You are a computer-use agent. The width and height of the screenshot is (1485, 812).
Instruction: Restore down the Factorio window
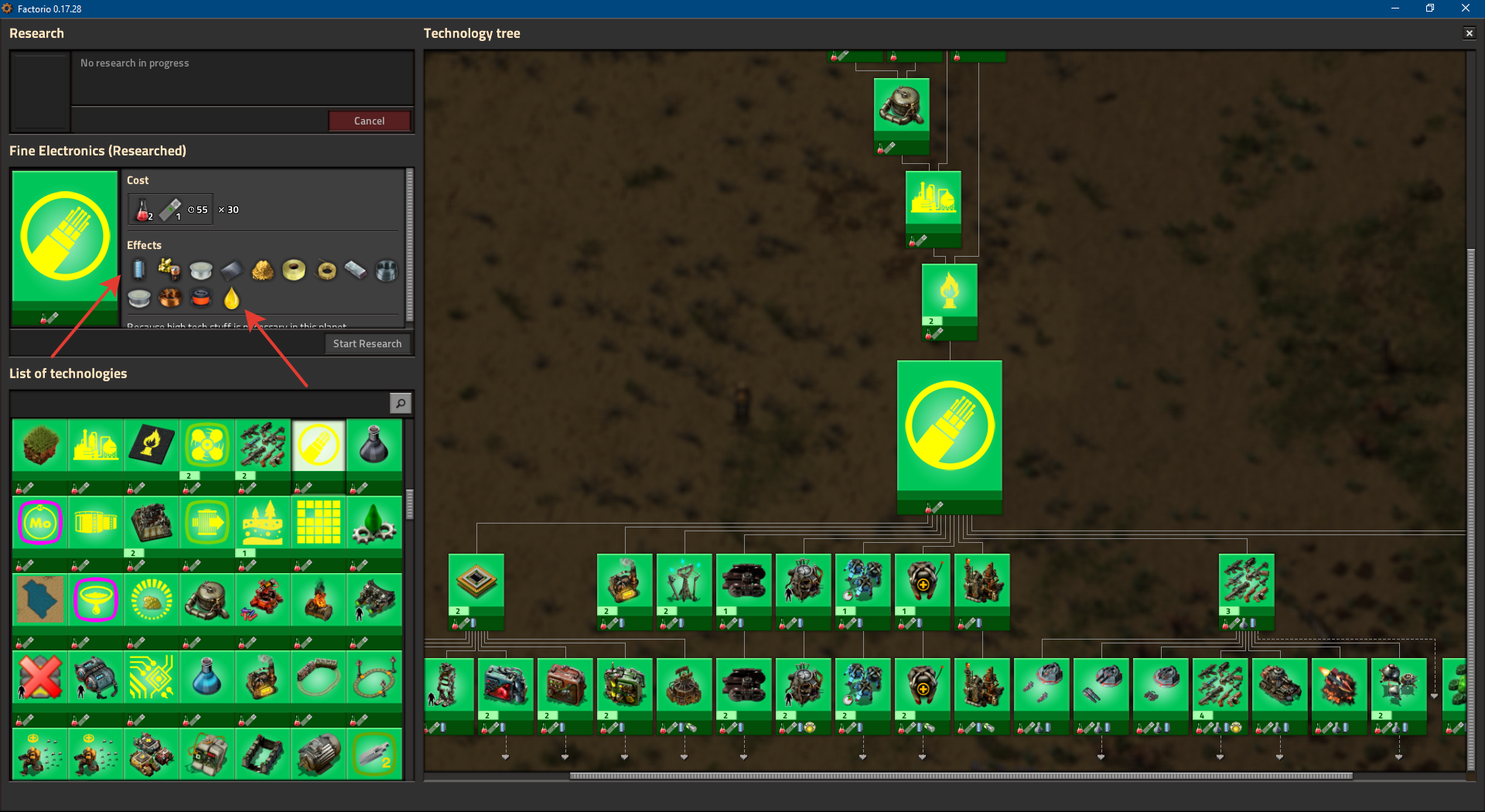pos(1430,9)
